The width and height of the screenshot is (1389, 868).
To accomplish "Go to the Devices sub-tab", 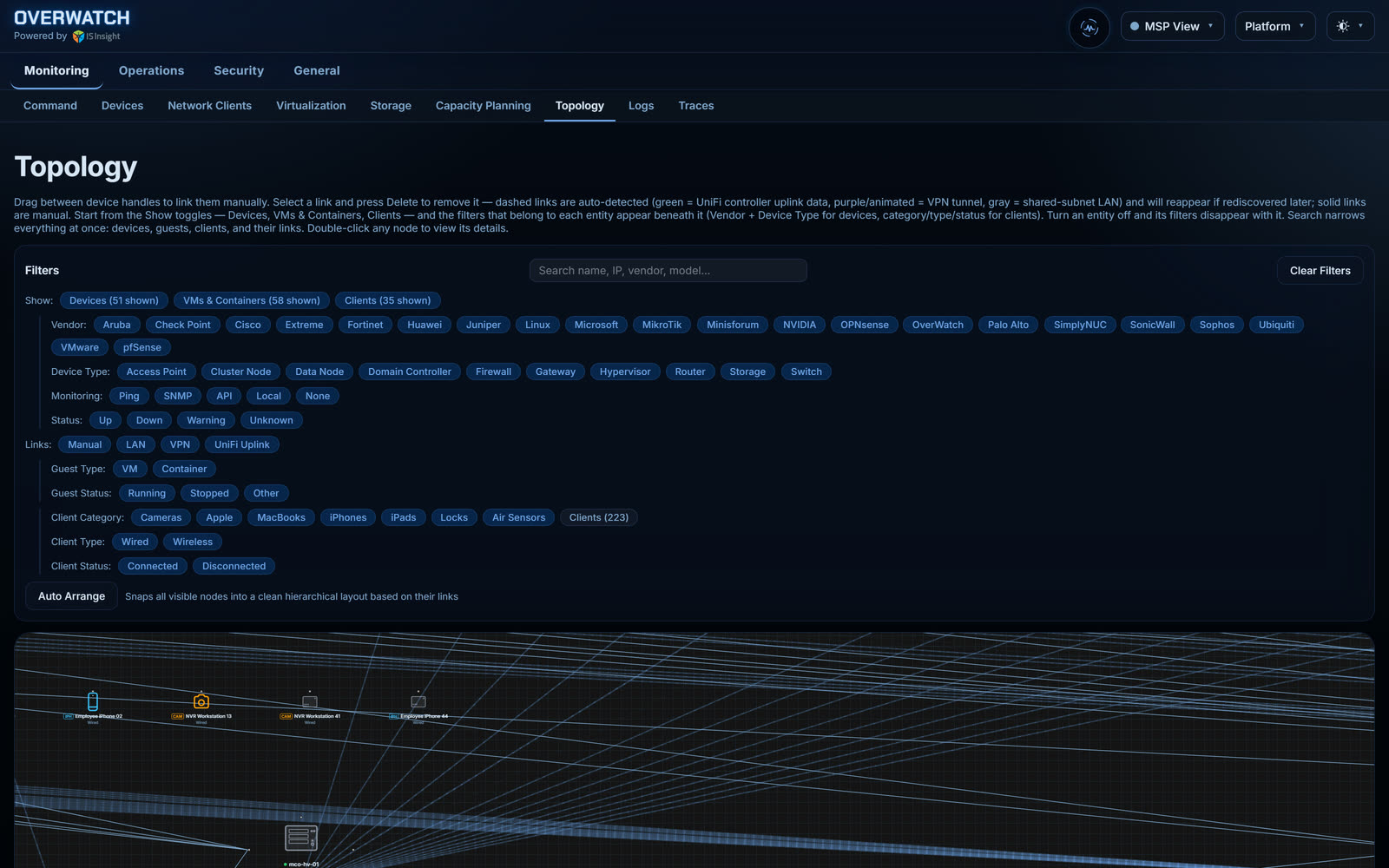I will [x=122, y=106].
